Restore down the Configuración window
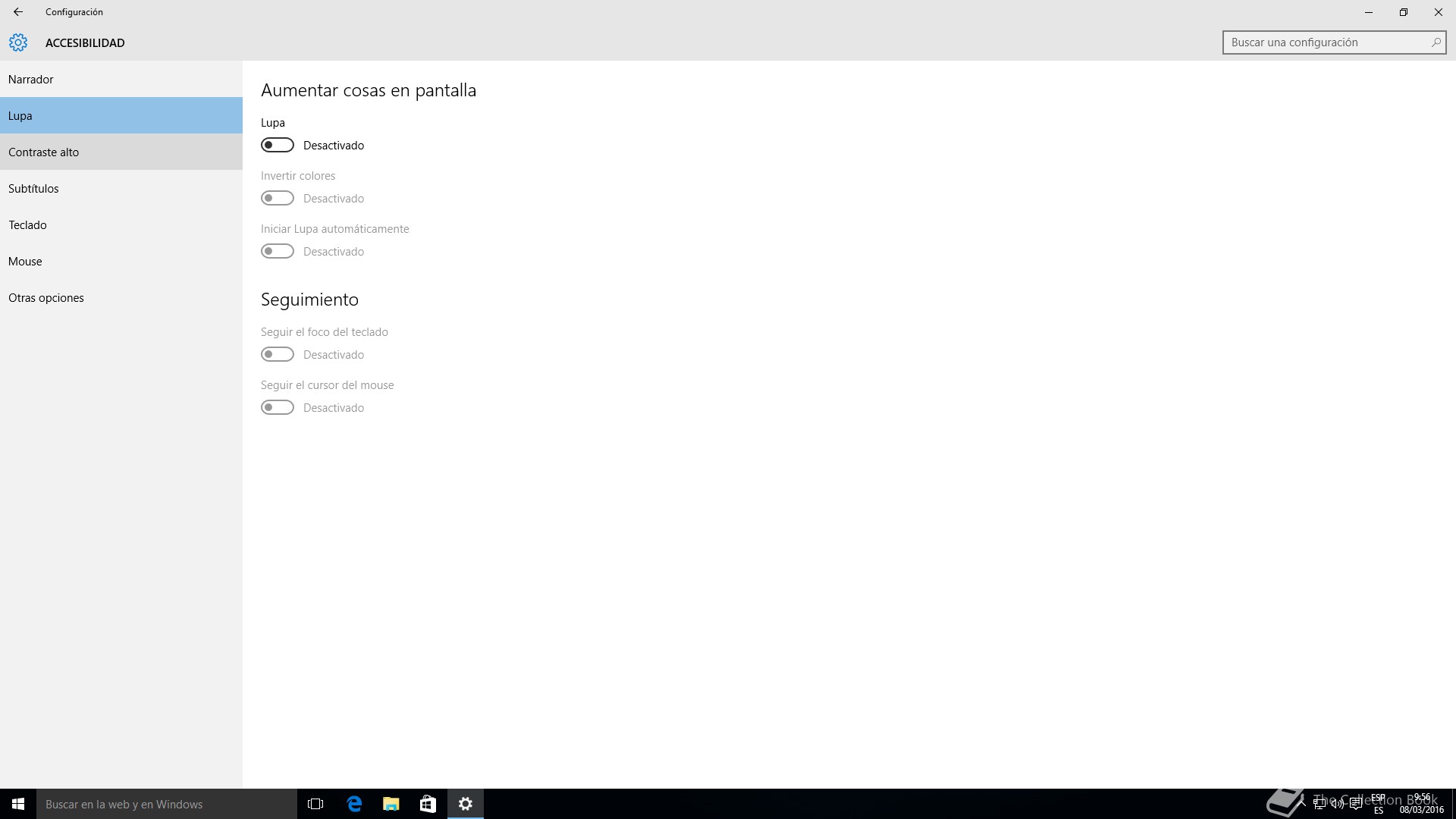This screenshot has height=819, width=1456. [1404, 12]
